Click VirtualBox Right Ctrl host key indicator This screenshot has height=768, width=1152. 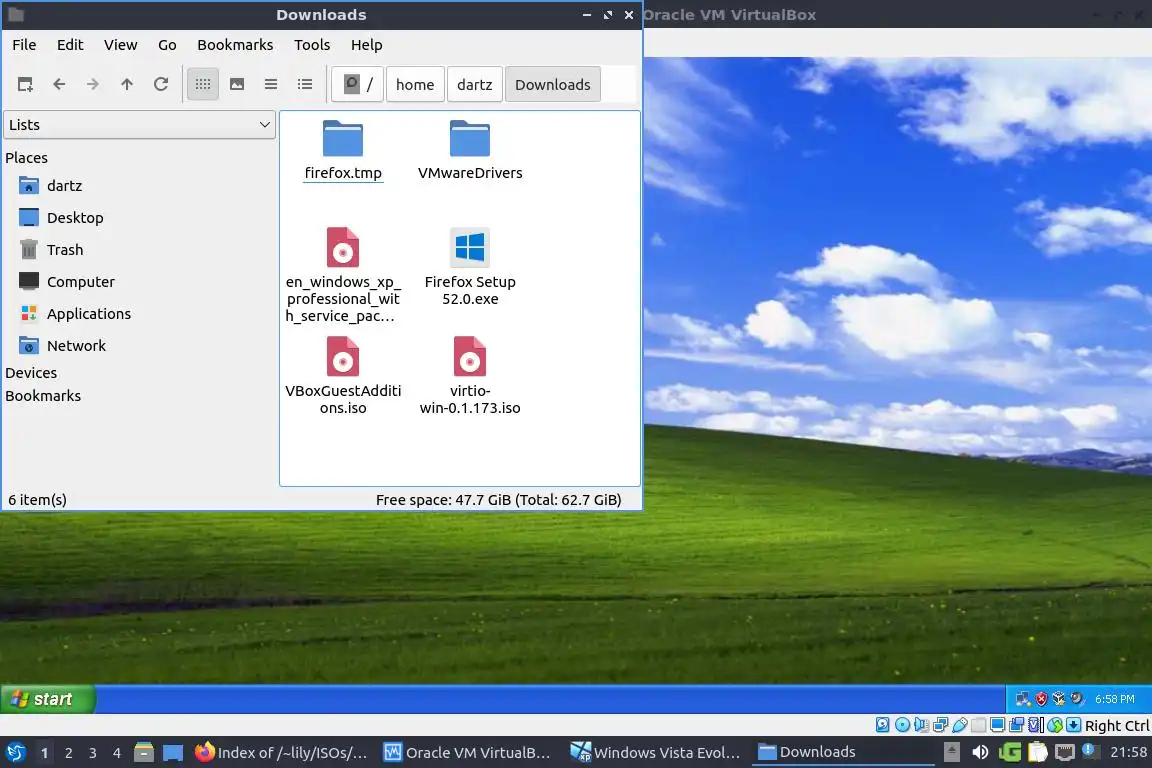click(1117, 726)
